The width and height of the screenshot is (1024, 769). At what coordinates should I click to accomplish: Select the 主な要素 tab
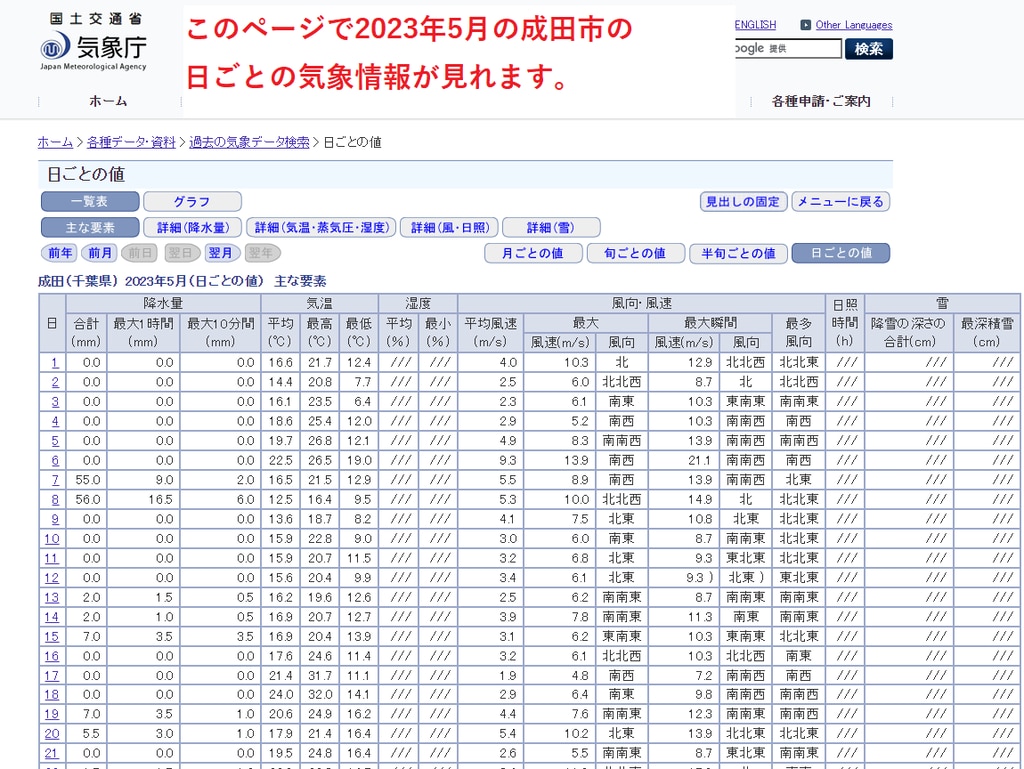pos(90,227)
